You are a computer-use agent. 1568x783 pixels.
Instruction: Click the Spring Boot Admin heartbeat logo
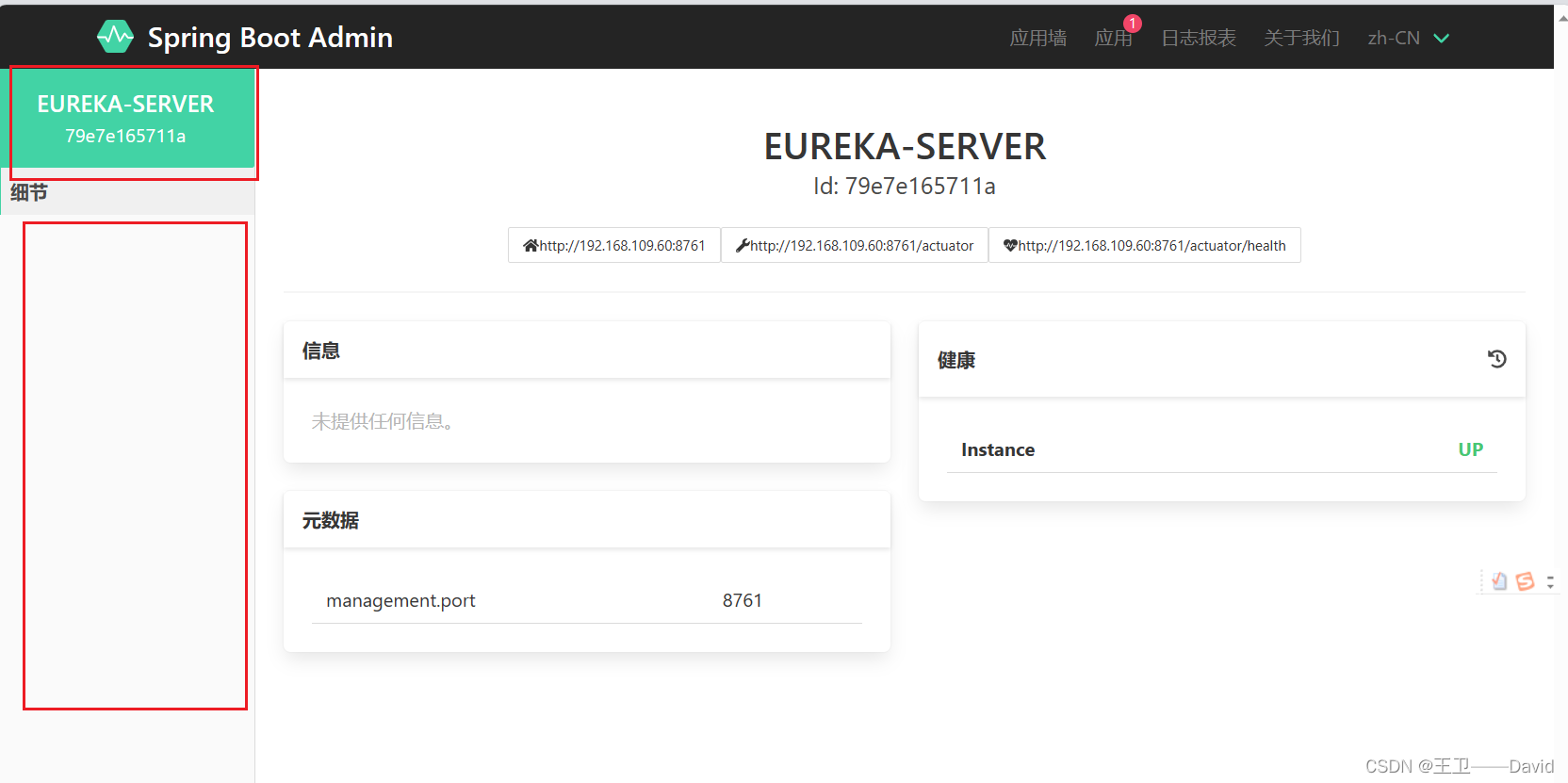coord(115,37)
